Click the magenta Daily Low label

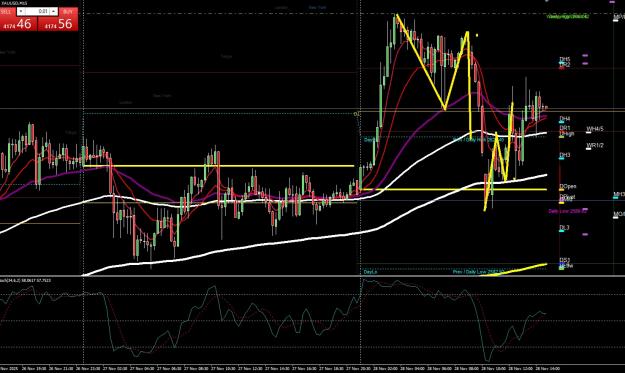pyautogui.click(x=568, y=211)
